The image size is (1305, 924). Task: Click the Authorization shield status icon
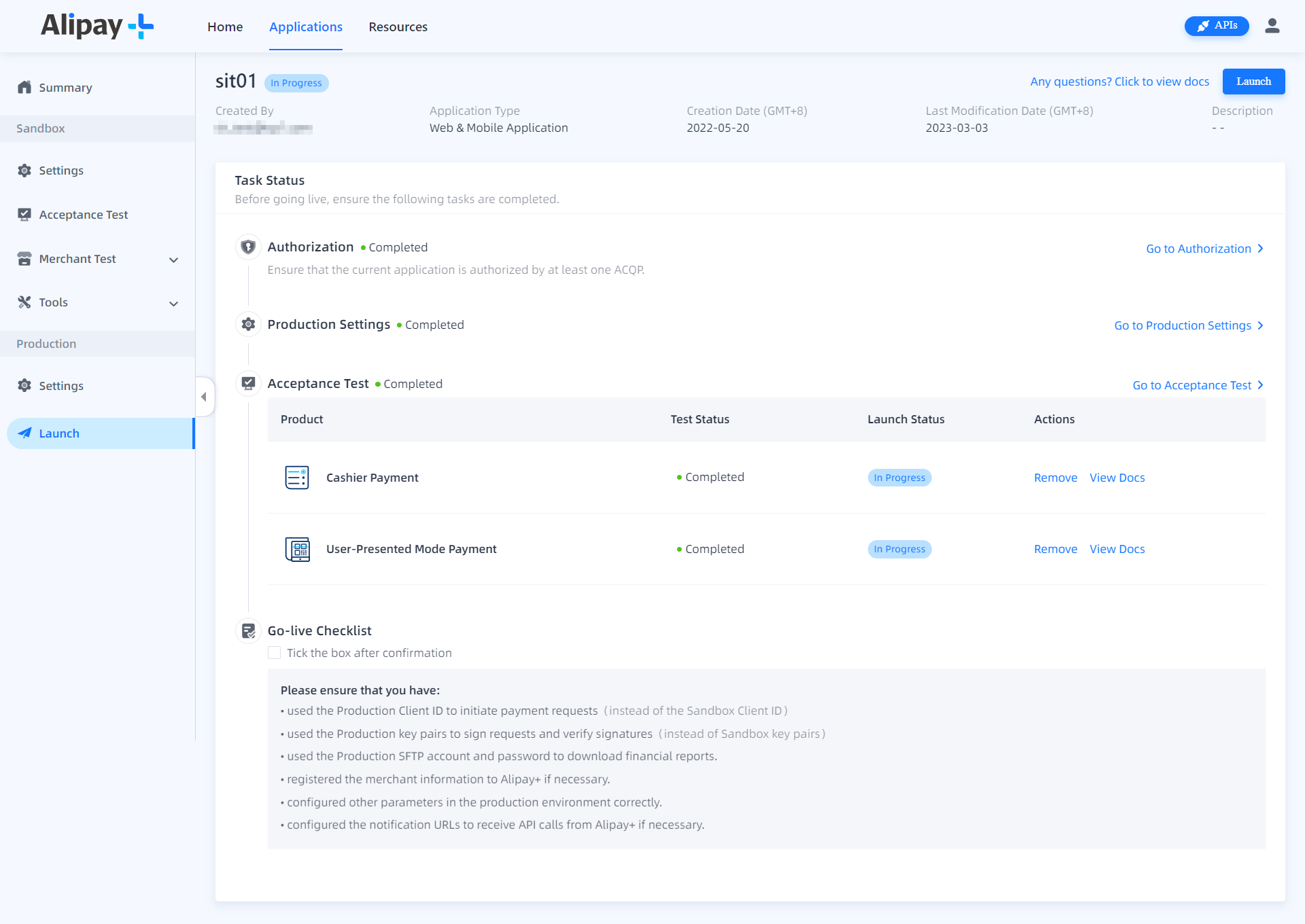coord(247,247)
